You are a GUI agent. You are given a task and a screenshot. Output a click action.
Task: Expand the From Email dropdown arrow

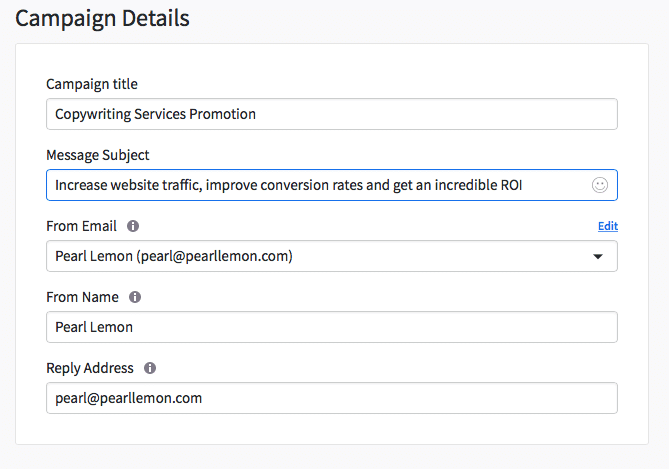click(598, 256)
